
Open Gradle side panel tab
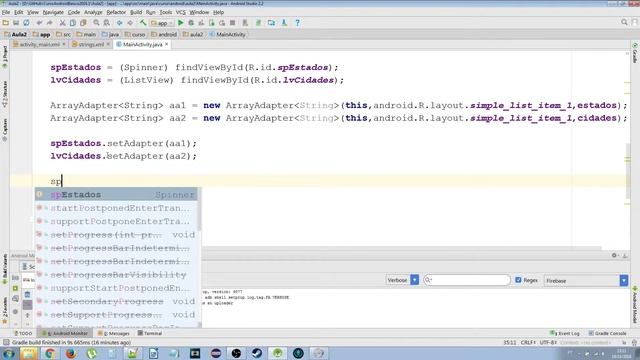click(x=635, y=53)
